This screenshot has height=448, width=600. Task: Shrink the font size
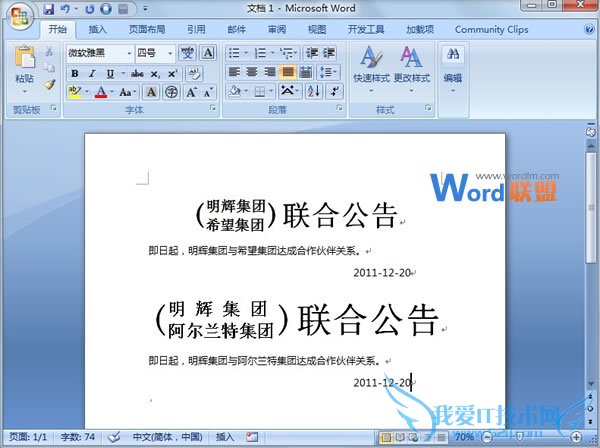(208, 92)
